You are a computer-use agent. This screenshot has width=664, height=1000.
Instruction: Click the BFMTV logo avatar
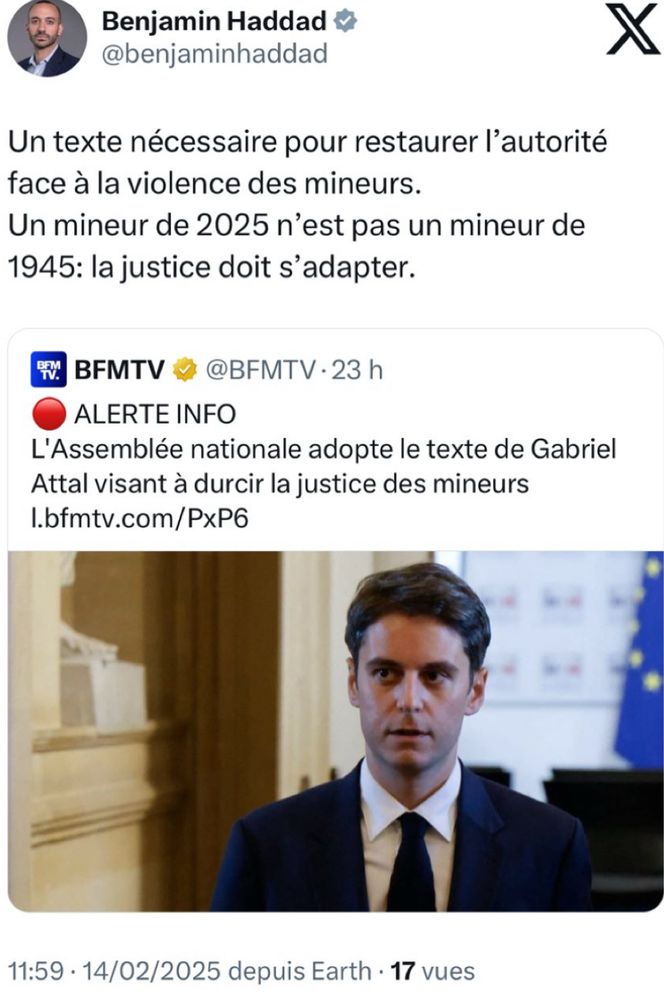[x=48, y=369]
